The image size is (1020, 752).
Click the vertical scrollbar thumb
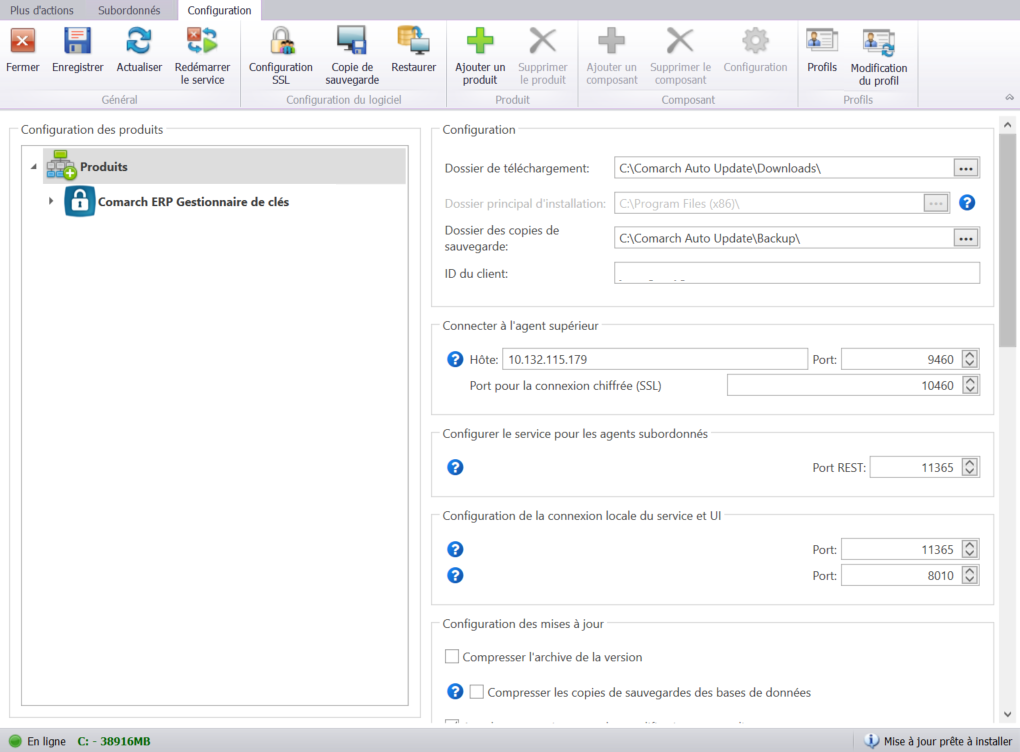click(1007, 241)
